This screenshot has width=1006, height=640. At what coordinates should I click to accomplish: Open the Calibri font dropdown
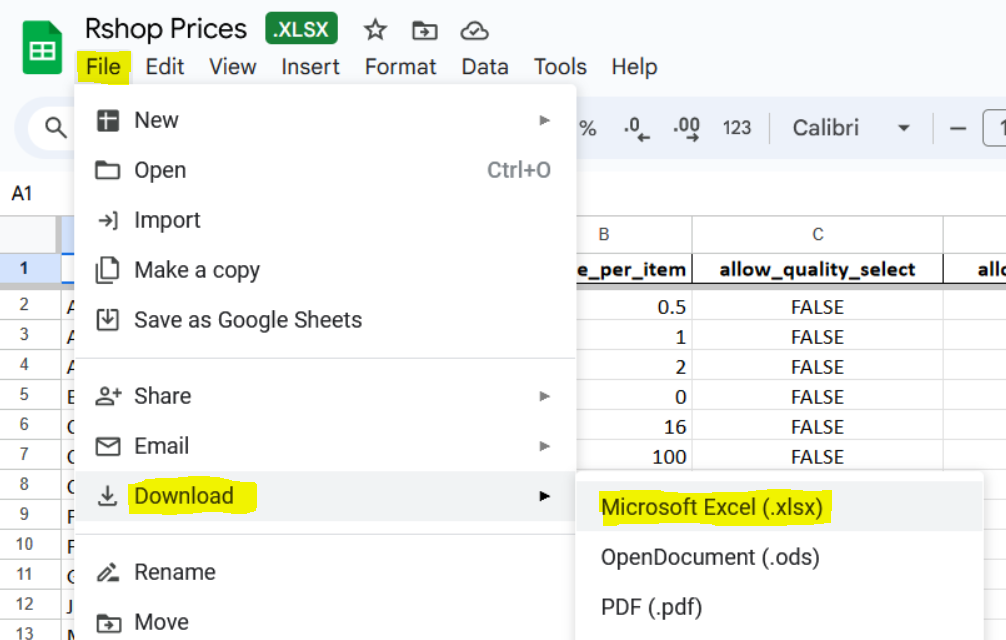pyautogui.click(x=851, y=128)
